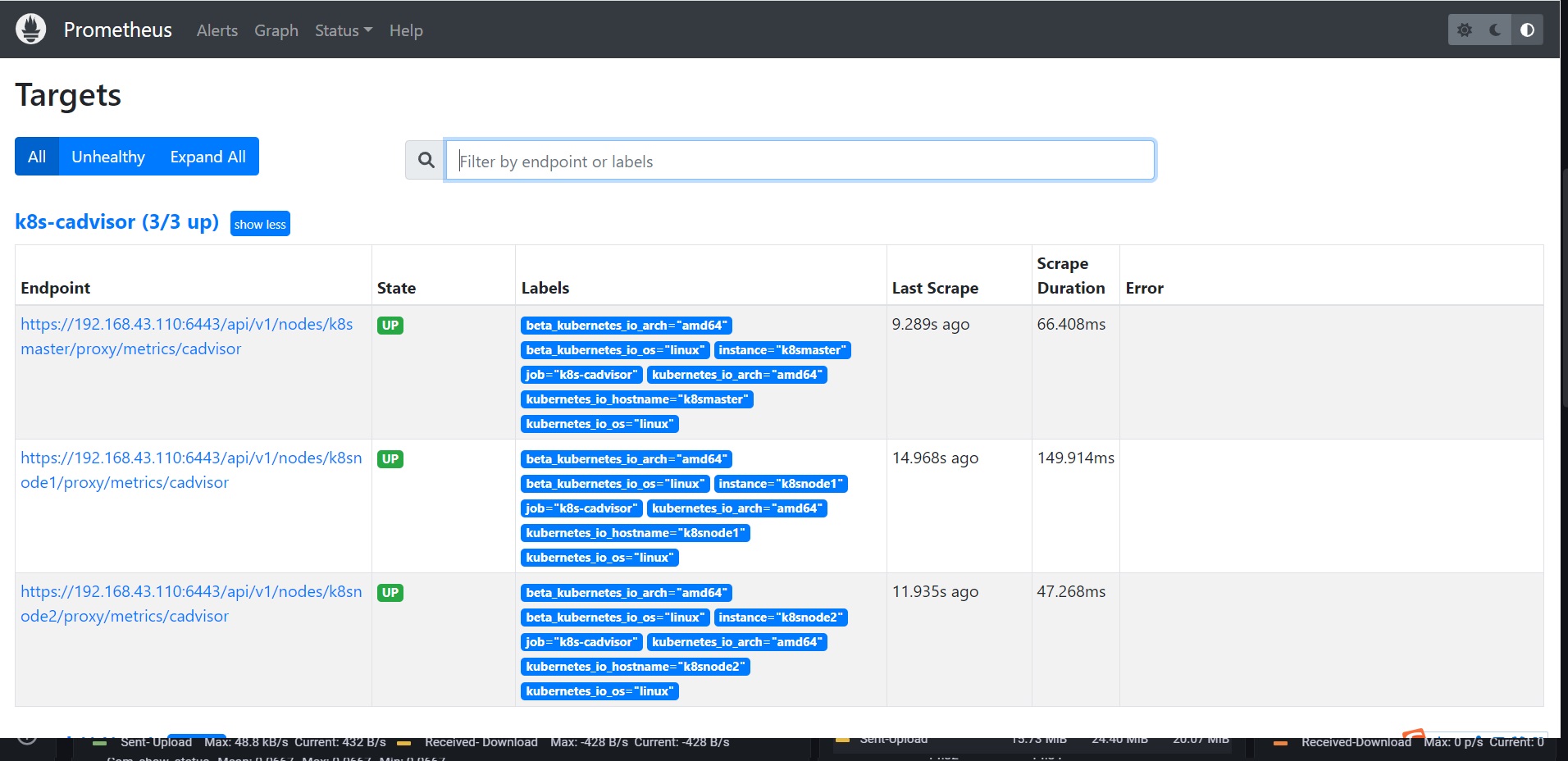Open the Status dropdown menu

pos(344,30)
